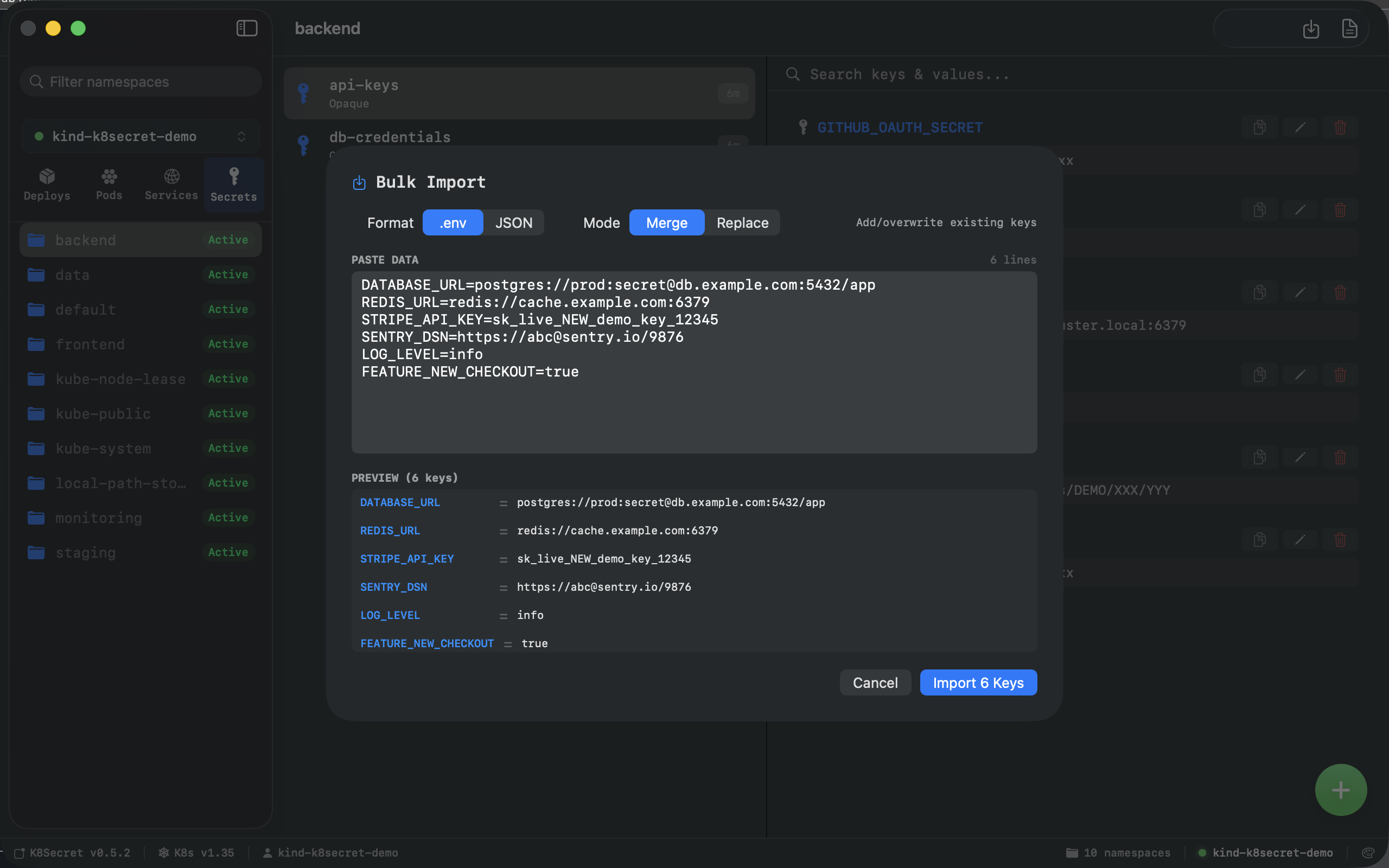The height and width of the screenshot is (868, 1389).
Task: Click the DATABASE_URL preview key
Action: [400, 502]
